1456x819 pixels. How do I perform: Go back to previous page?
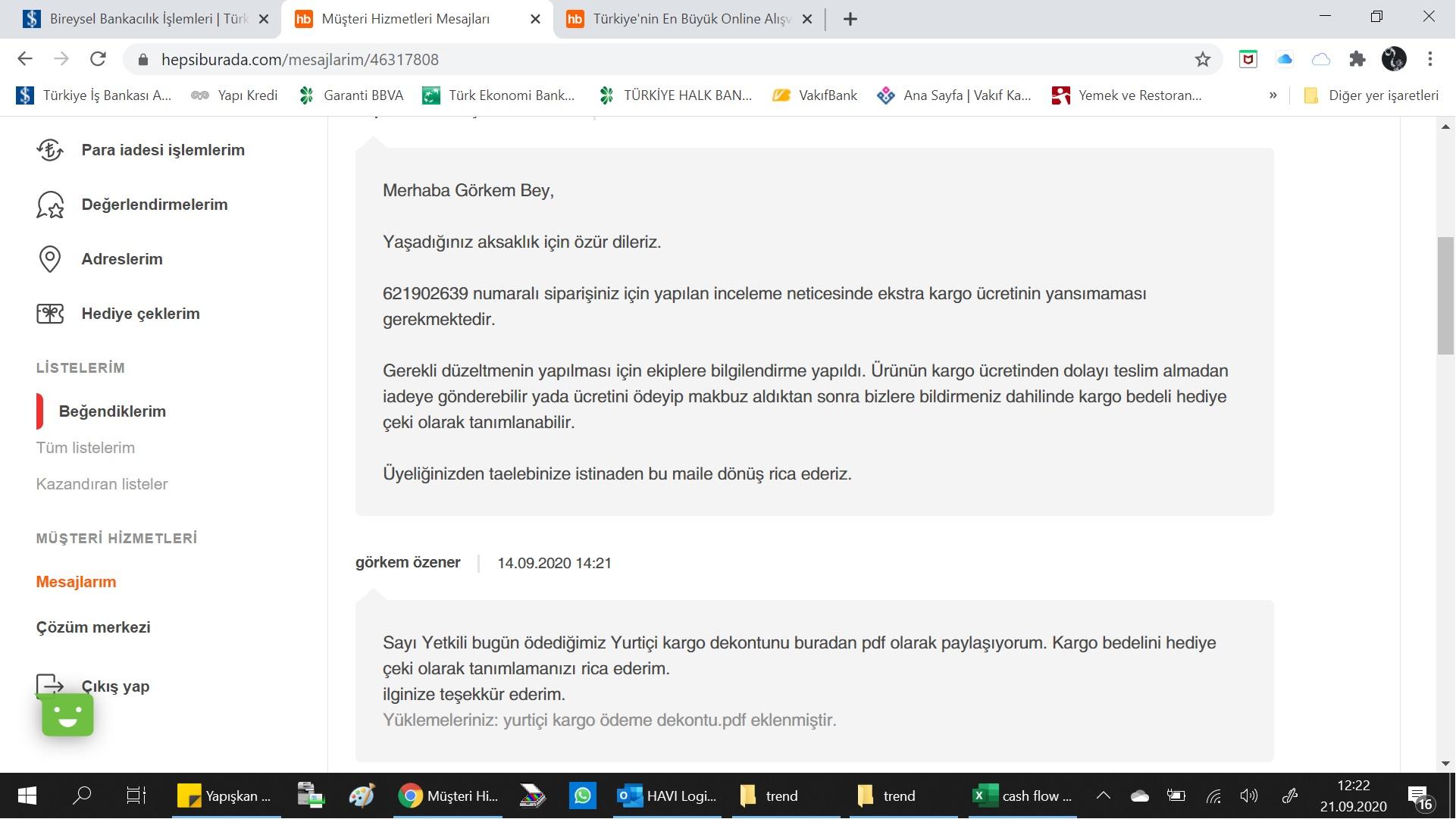pos(25,59)
